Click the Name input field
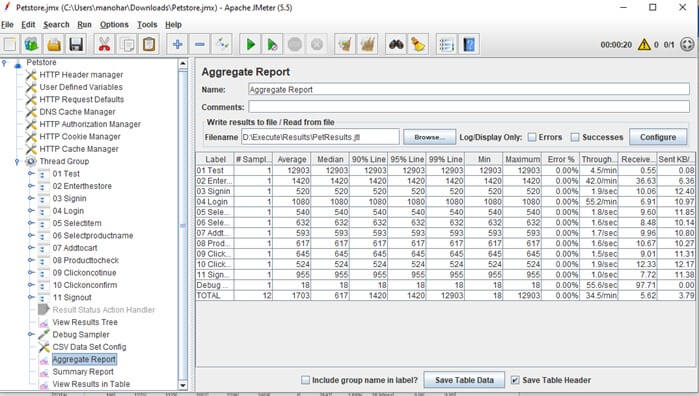699x396 pixels. [x=469, y=90]
